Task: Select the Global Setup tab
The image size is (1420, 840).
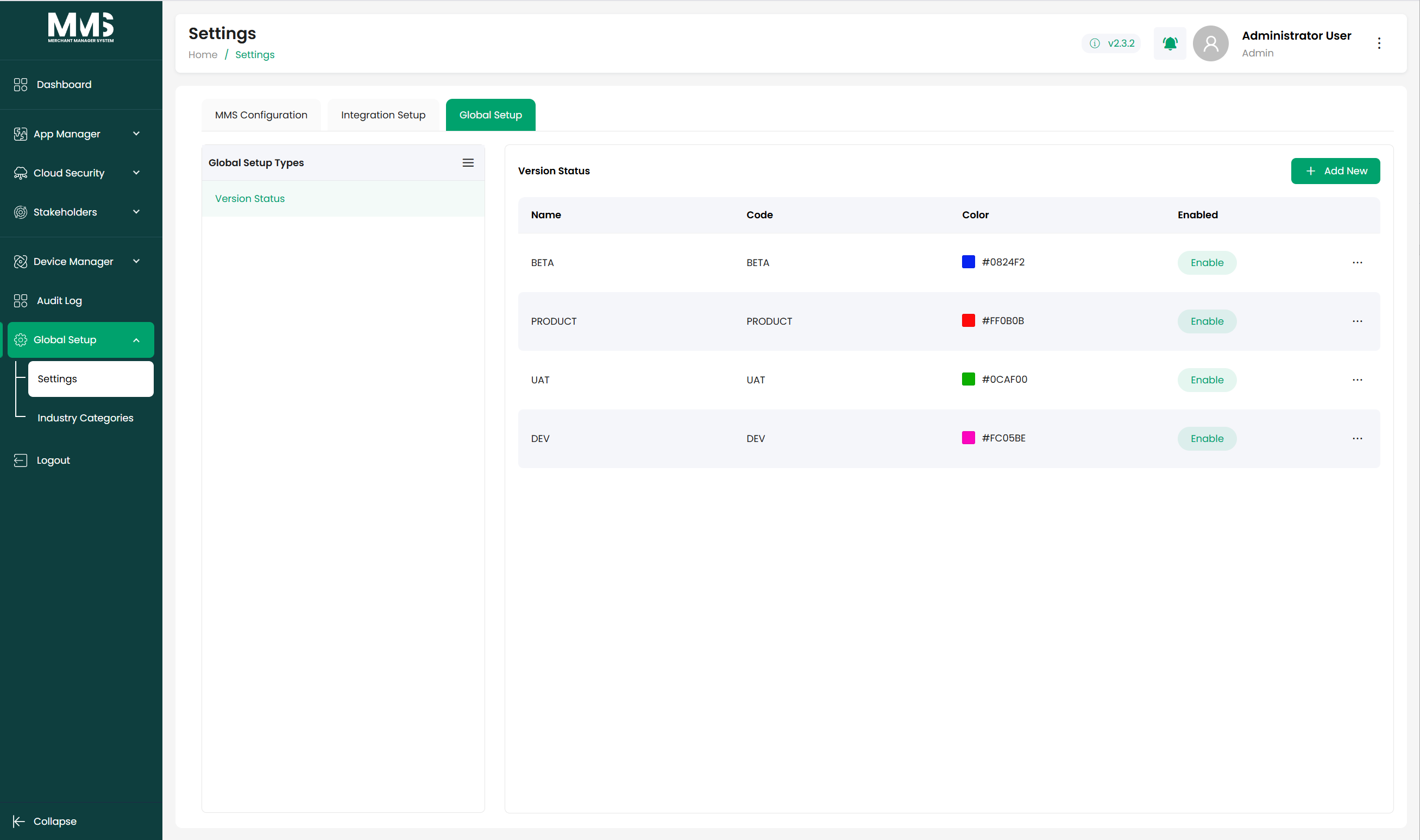Action: (x=491, y=115)
